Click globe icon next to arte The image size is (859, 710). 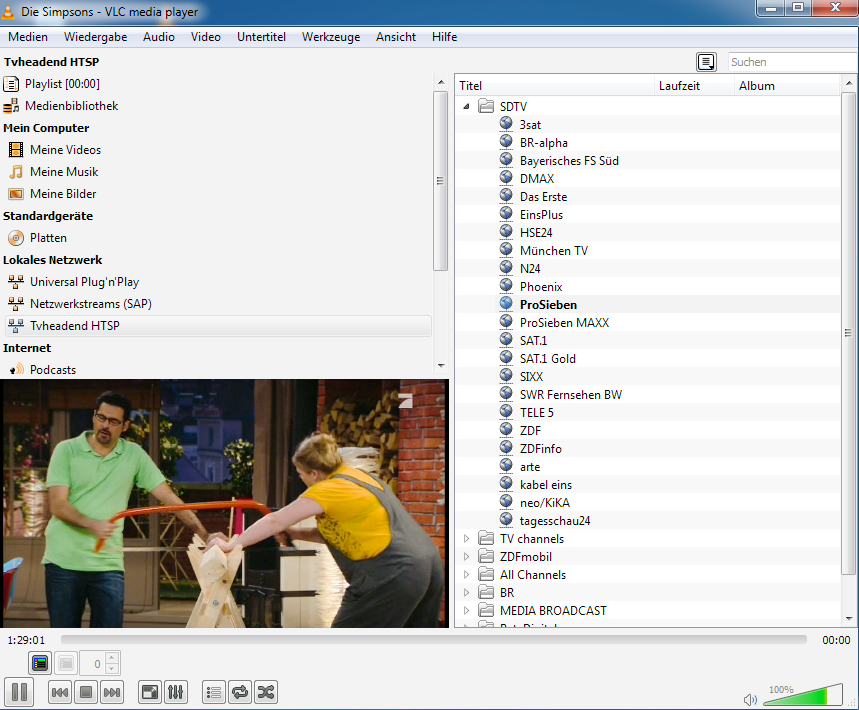[506, 466]
